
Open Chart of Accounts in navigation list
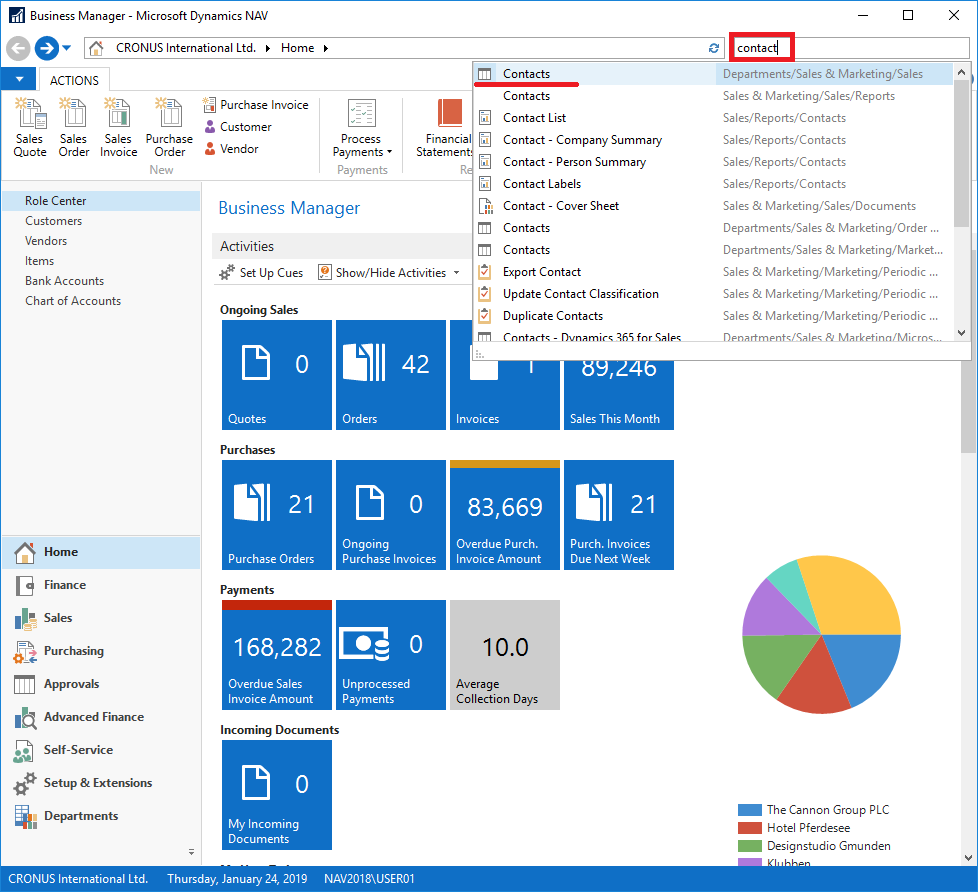pos(101,301)
